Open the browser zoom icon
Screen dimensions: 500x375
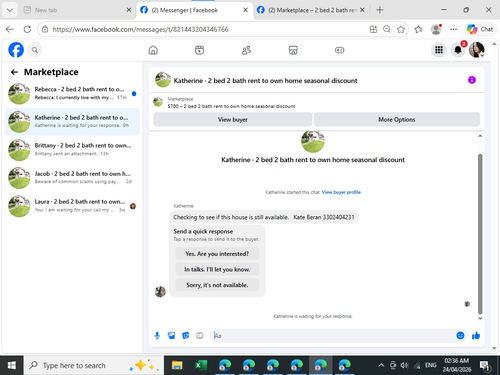(387, 29)
